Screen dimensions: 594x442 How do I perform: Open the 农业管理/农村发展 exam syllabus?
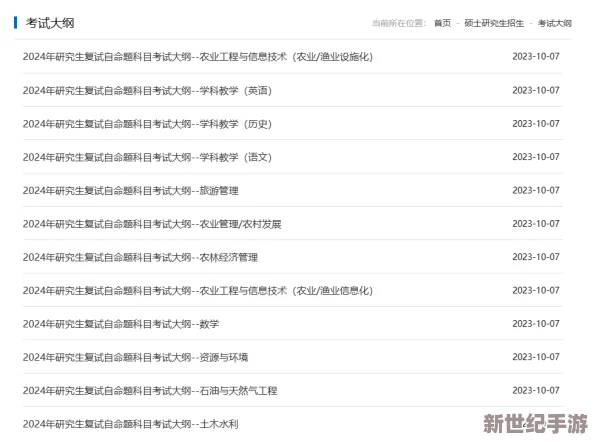pyautogui.click(x=152, y=224)
